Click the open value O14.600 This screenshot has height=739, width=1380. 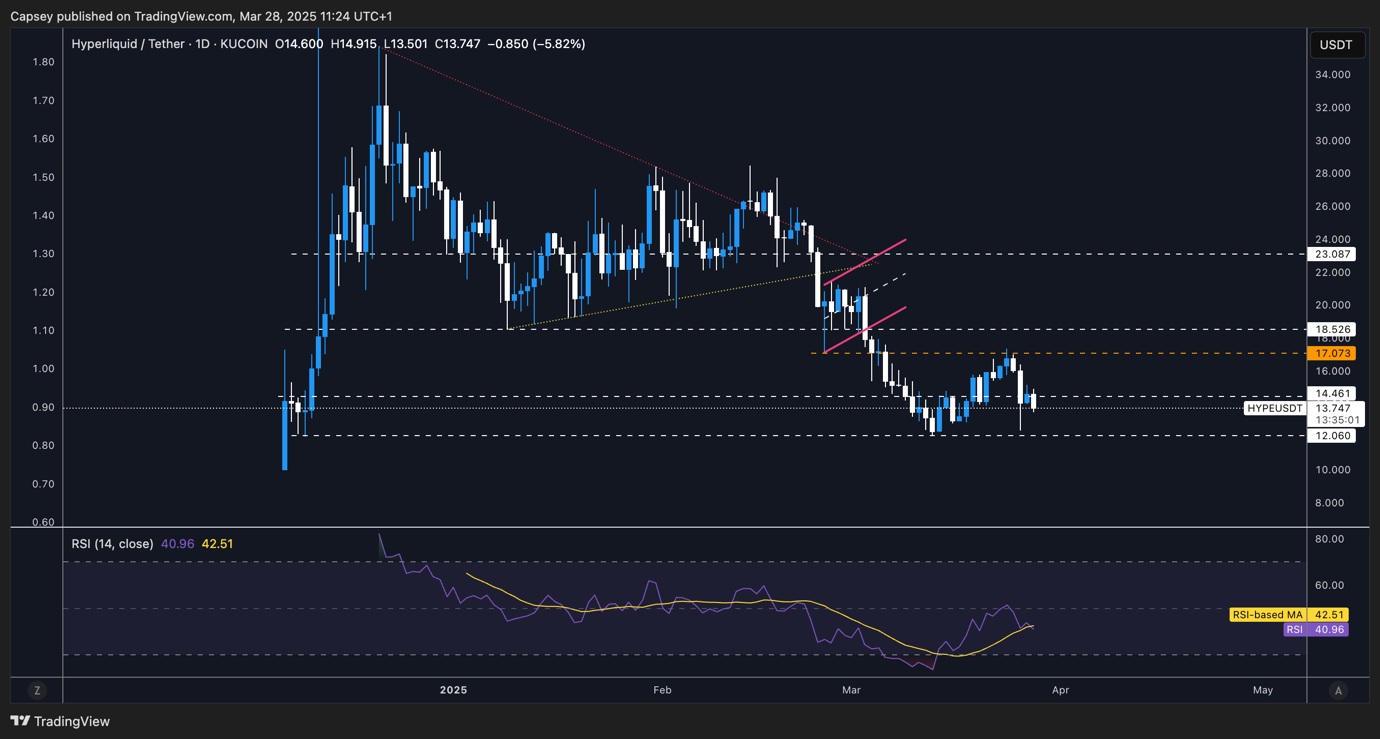(x=299, y=44)
